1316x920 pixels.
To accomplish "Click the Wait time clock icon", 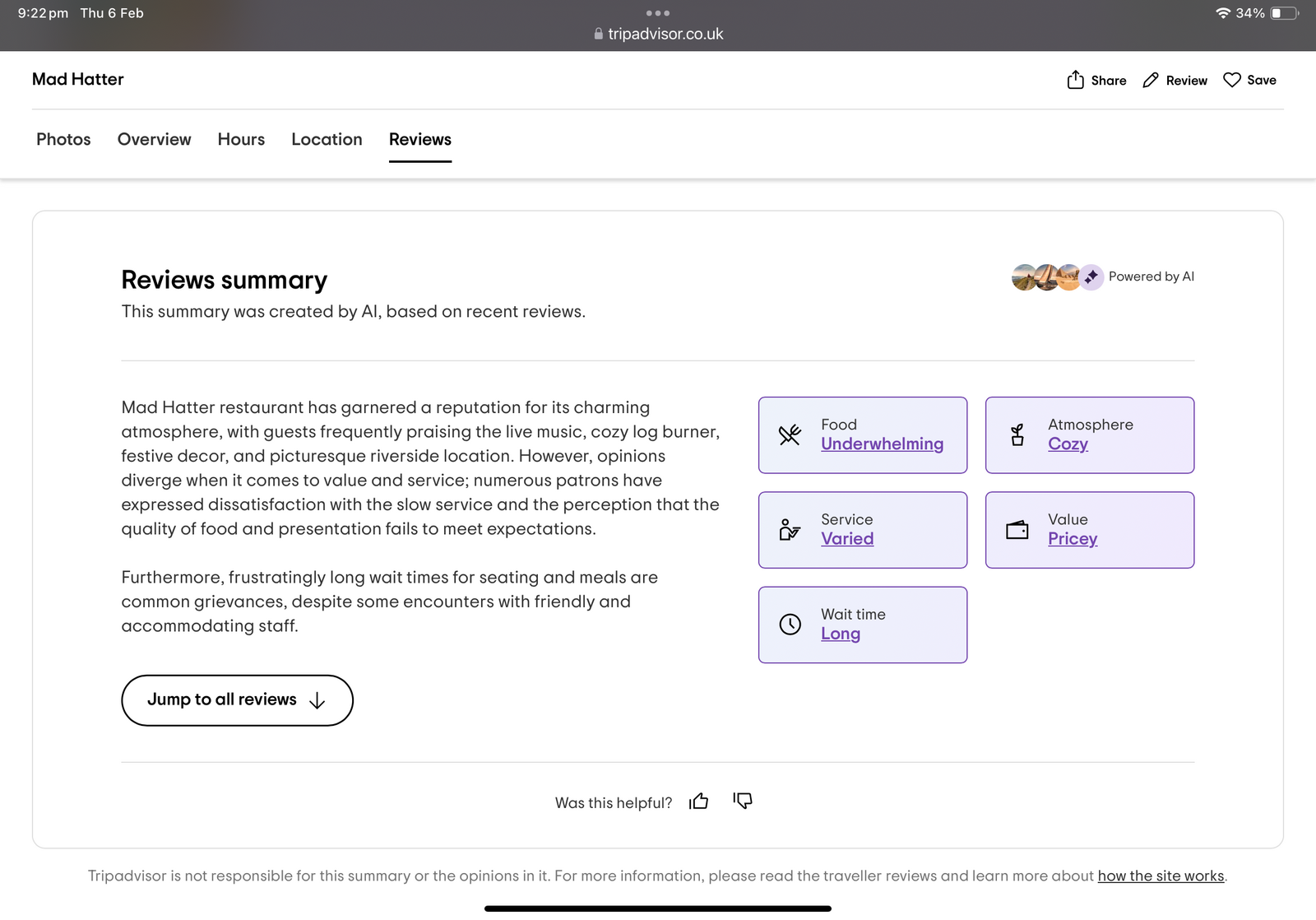I will [x=790, y=625].
